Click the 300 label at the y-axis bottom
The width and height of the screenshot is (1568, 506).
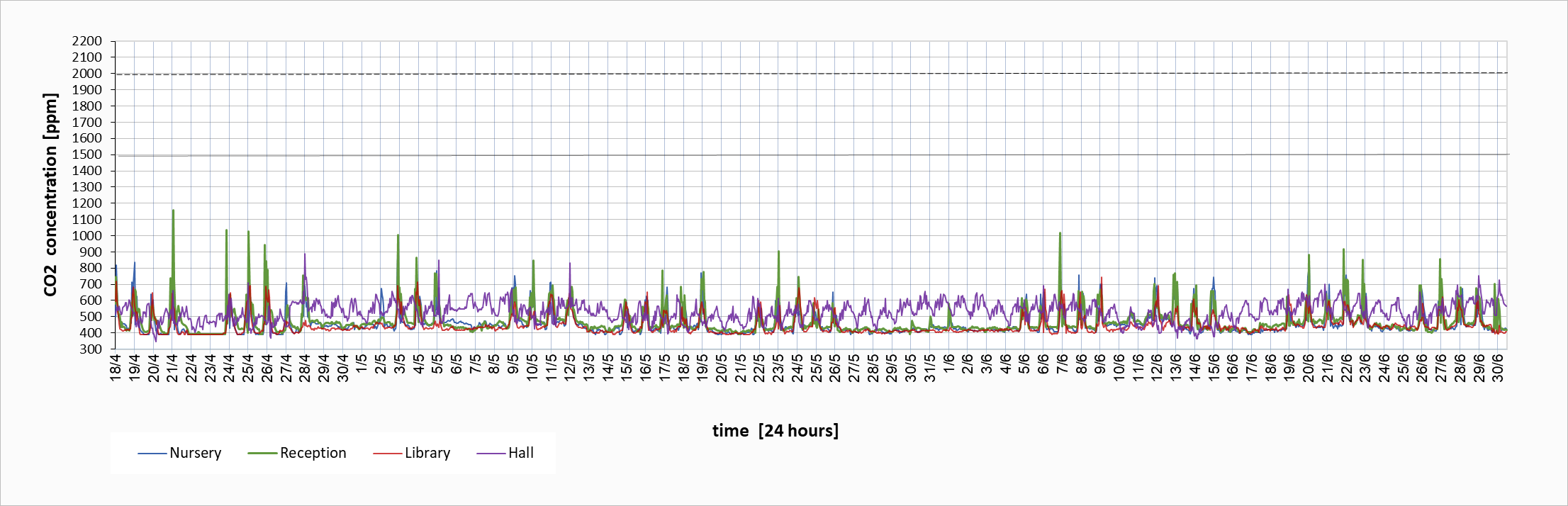click(90, 349)
